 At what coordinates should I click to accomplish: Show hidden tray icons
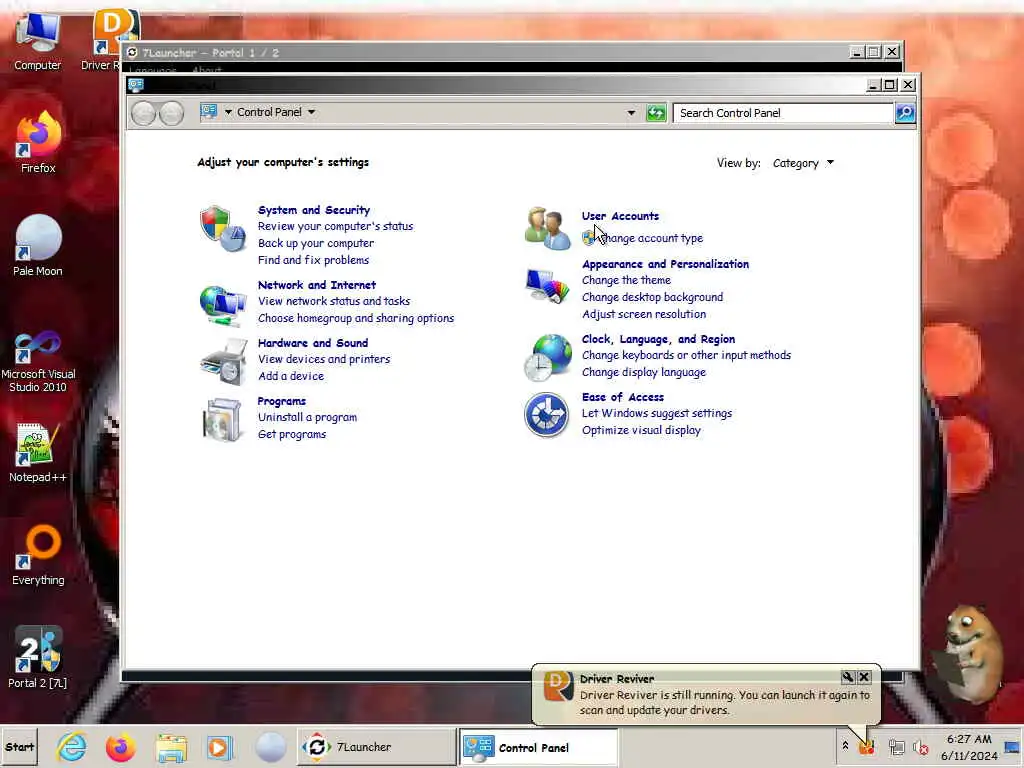click(845, 745)
